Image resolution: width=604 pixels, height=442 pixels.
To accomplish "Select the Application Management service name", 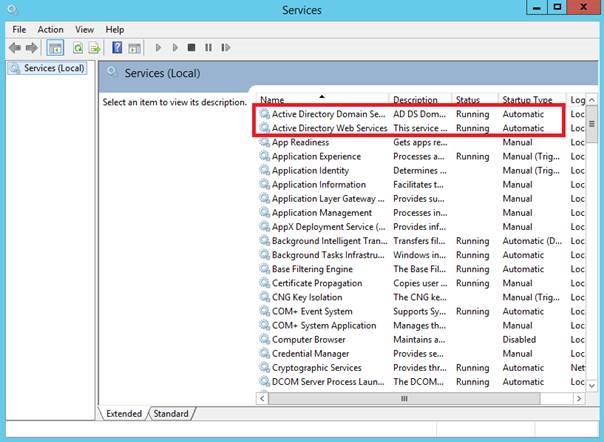I will 322,212.
